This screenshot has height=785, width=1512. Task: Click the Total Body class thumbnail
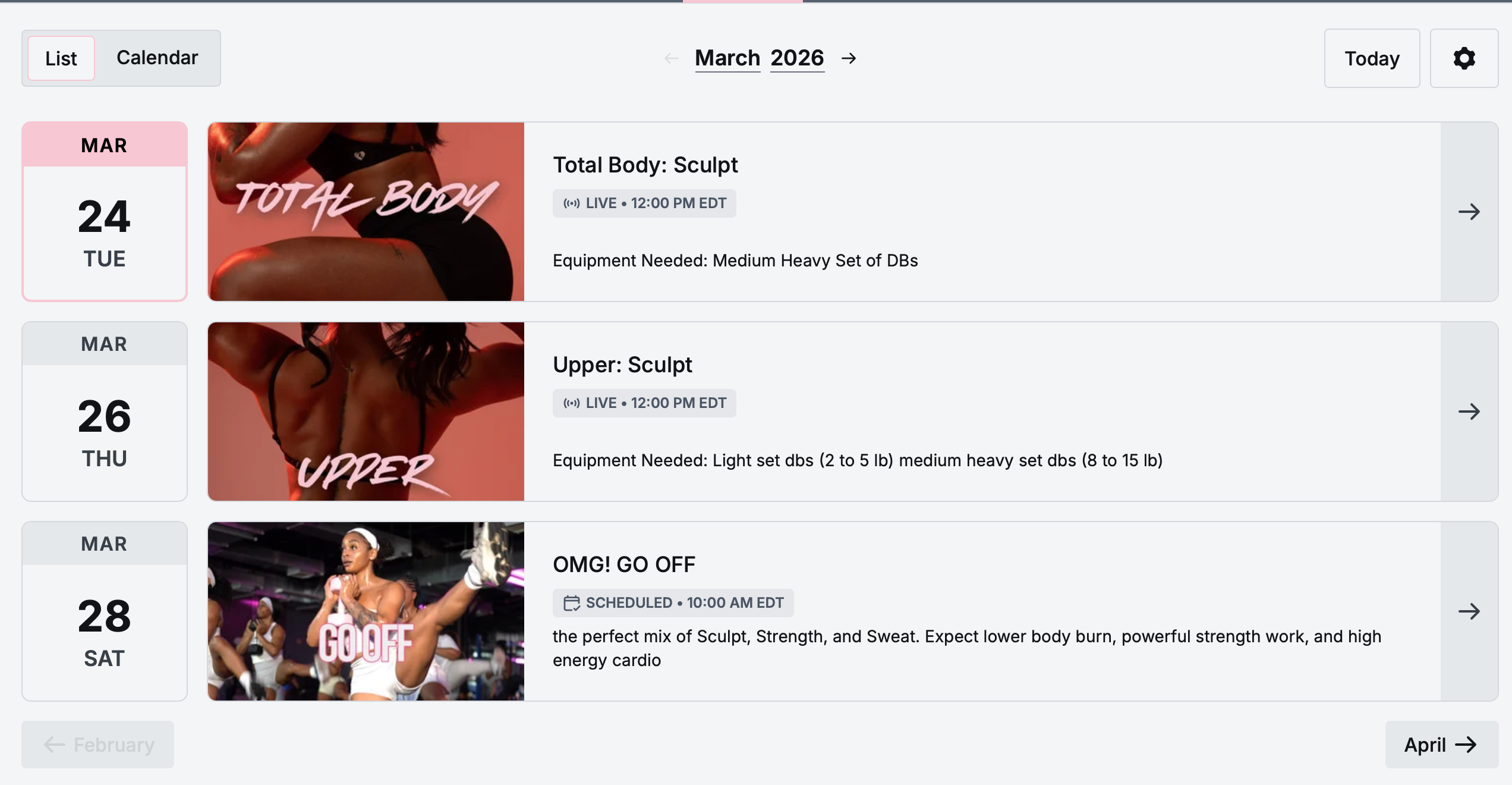point(366,212)
